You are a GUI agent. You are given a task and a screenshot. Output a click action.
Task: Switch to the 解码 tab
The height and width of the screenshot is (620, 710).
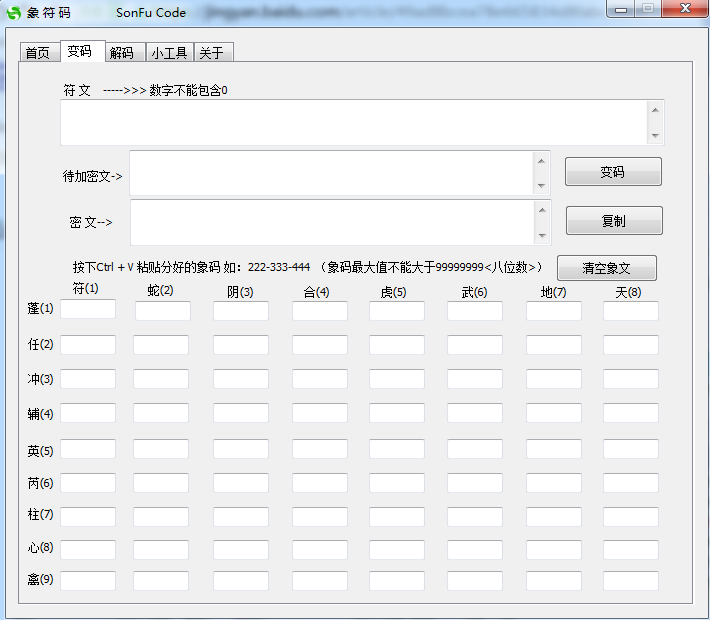(122, 53)
